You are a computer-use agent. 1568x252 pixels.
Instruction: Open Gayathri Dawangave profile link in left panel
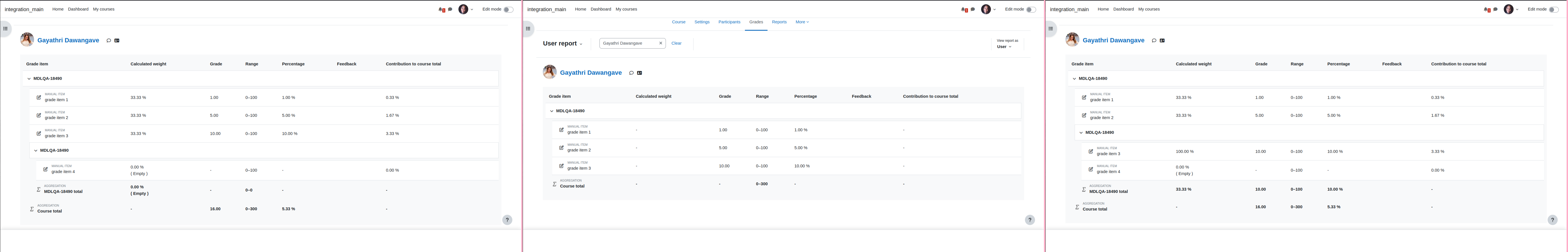pyautogui.click(x=68, y=40)
